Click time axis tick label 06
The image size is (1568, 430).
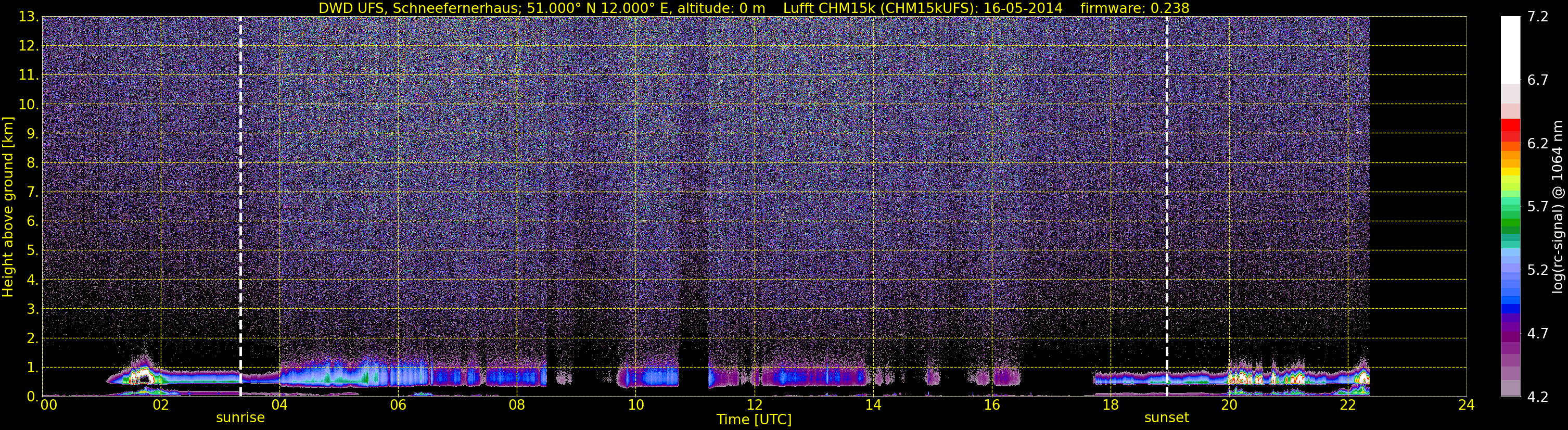pos(398,405)
